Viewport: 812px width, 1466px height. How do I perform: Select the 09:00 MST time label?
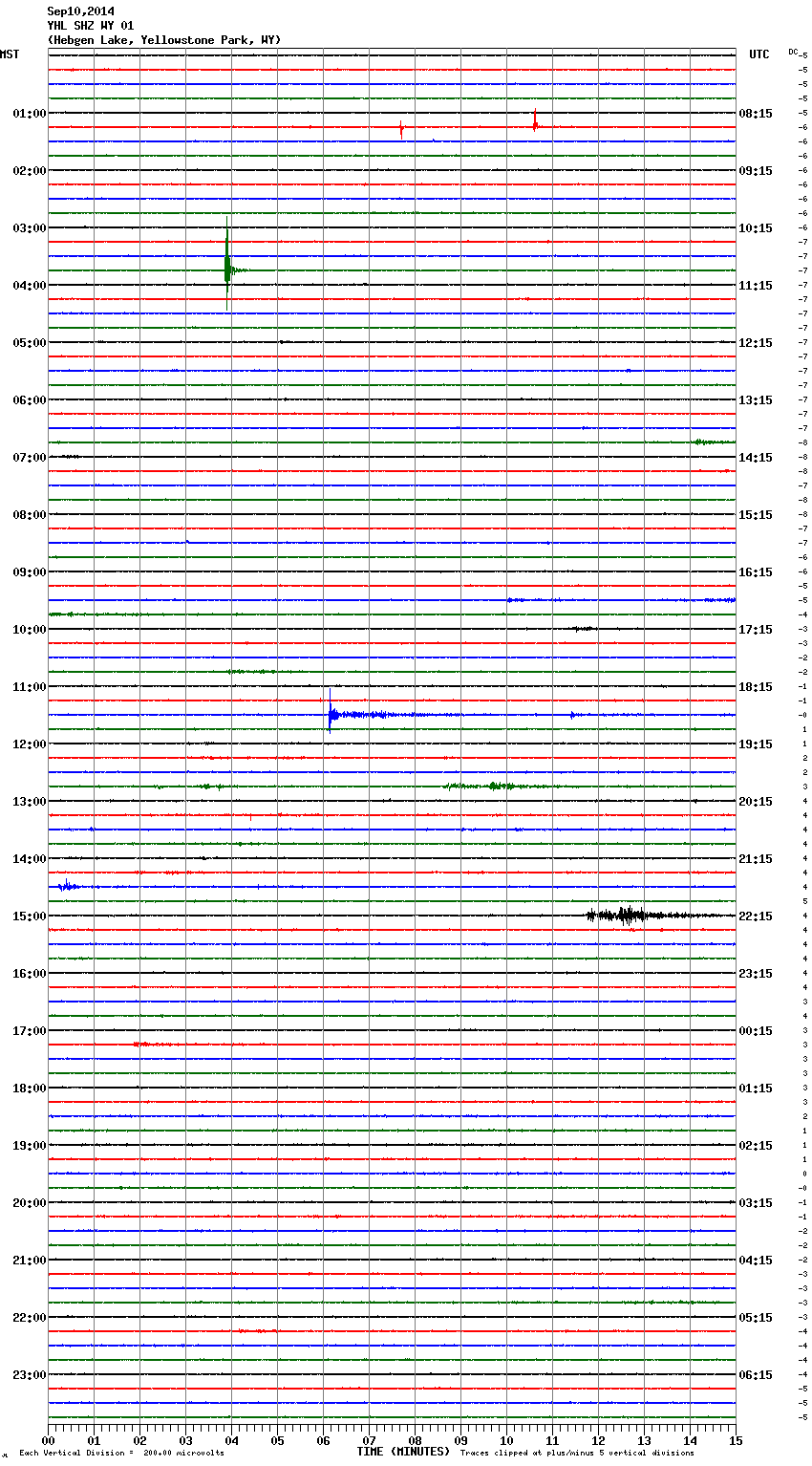pos(30,572)
